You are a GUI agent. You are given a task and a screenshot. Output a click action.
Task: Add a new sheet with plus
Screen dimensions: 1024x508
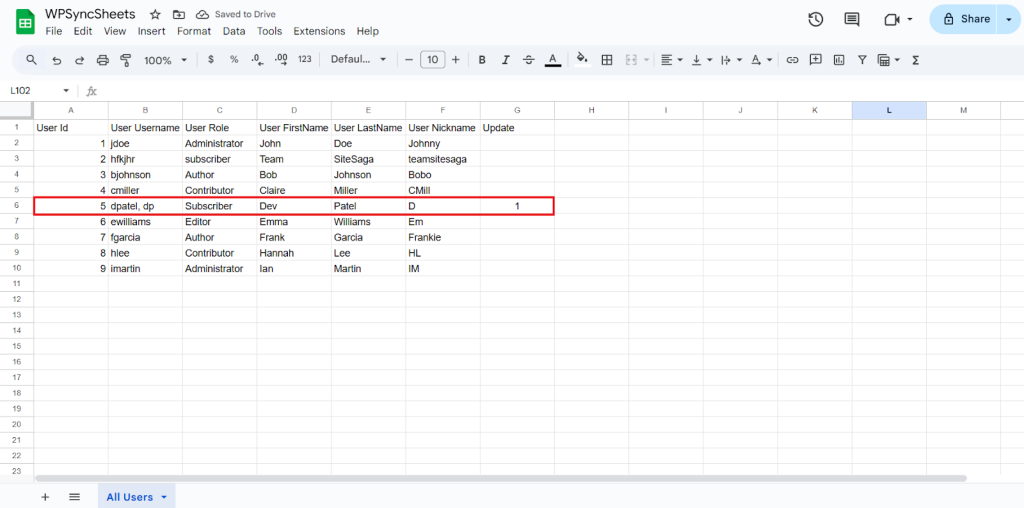[x=45, y=497]
